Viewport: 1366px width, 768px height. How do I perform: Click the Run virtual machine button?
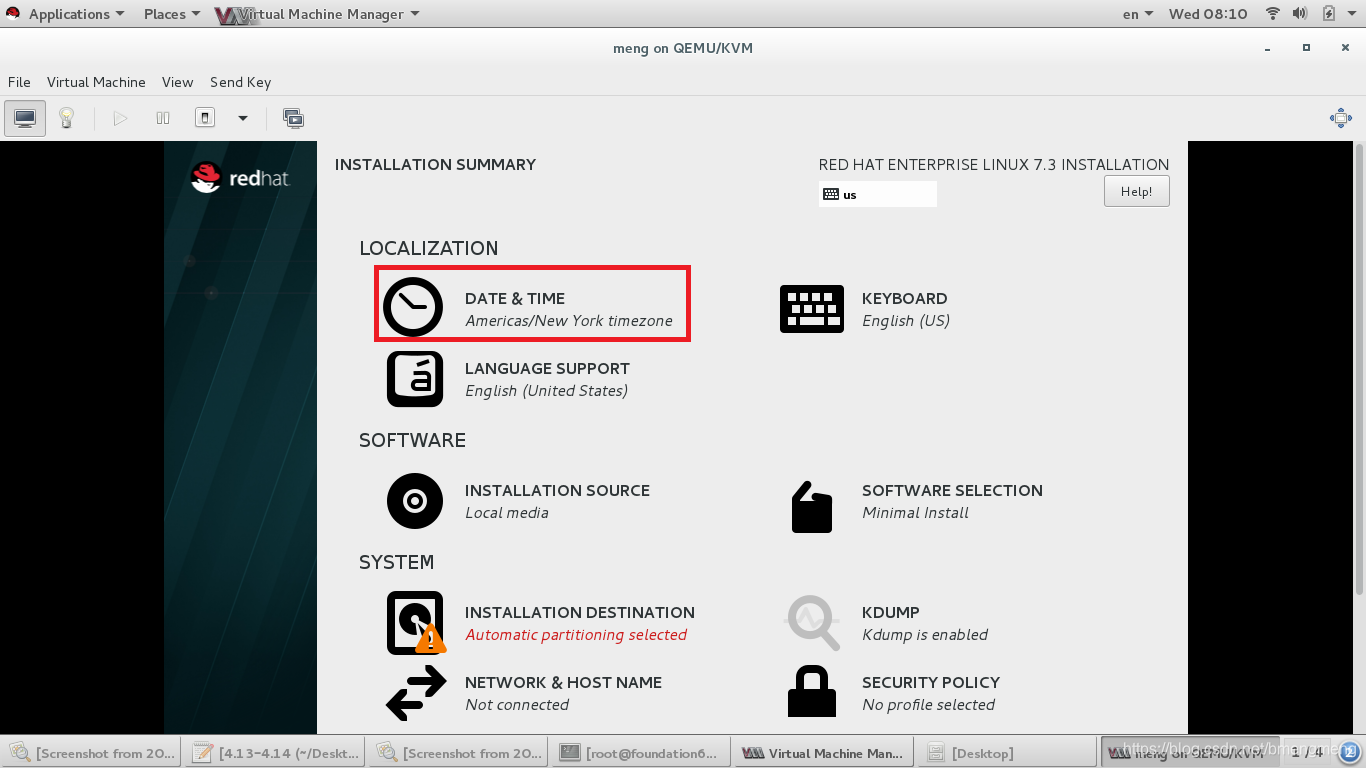click(x=120, y=118)
